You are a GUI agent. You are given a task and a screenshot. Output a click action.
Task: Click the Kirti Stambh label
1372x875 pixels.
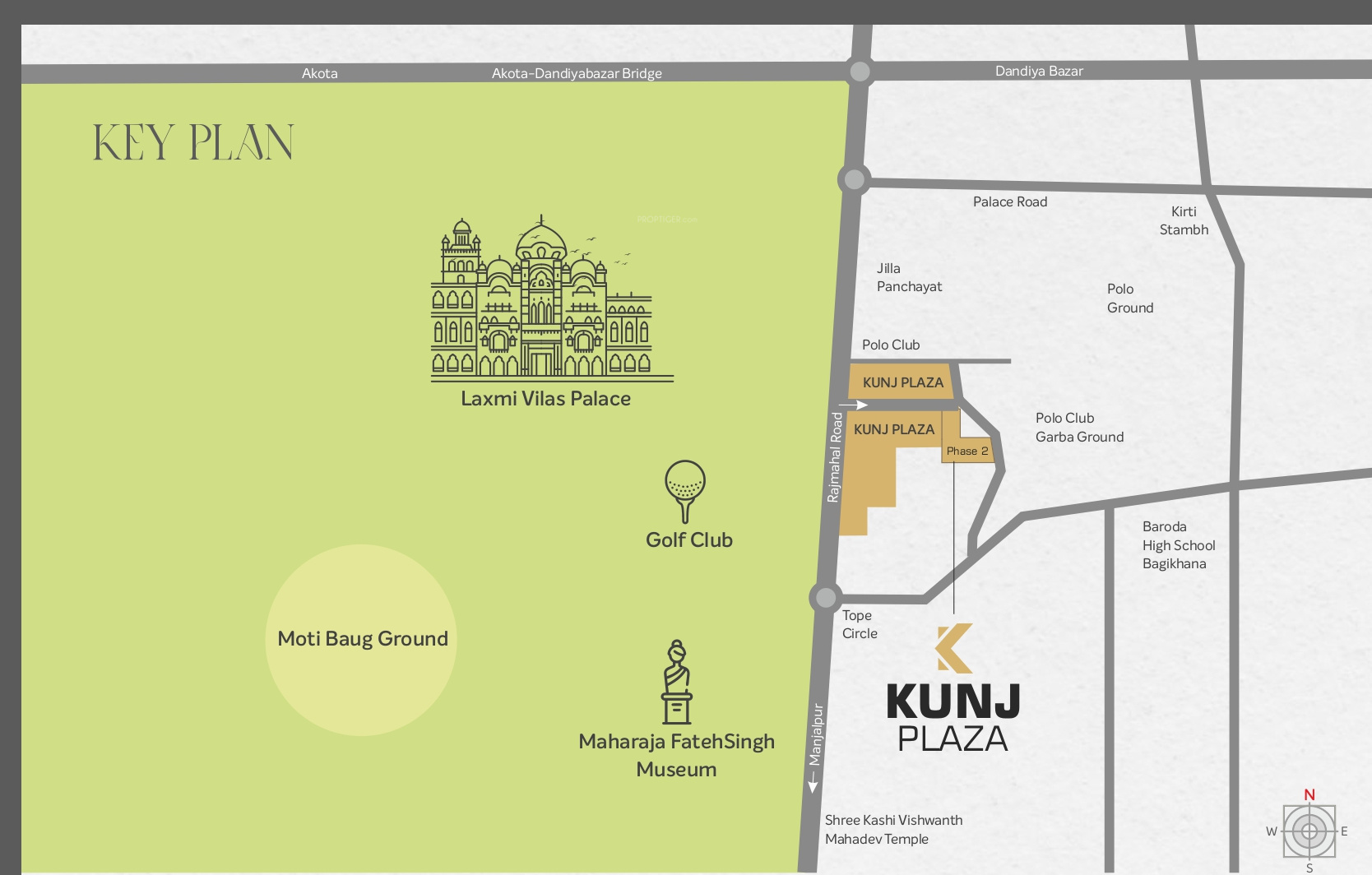coord(1184,220)
